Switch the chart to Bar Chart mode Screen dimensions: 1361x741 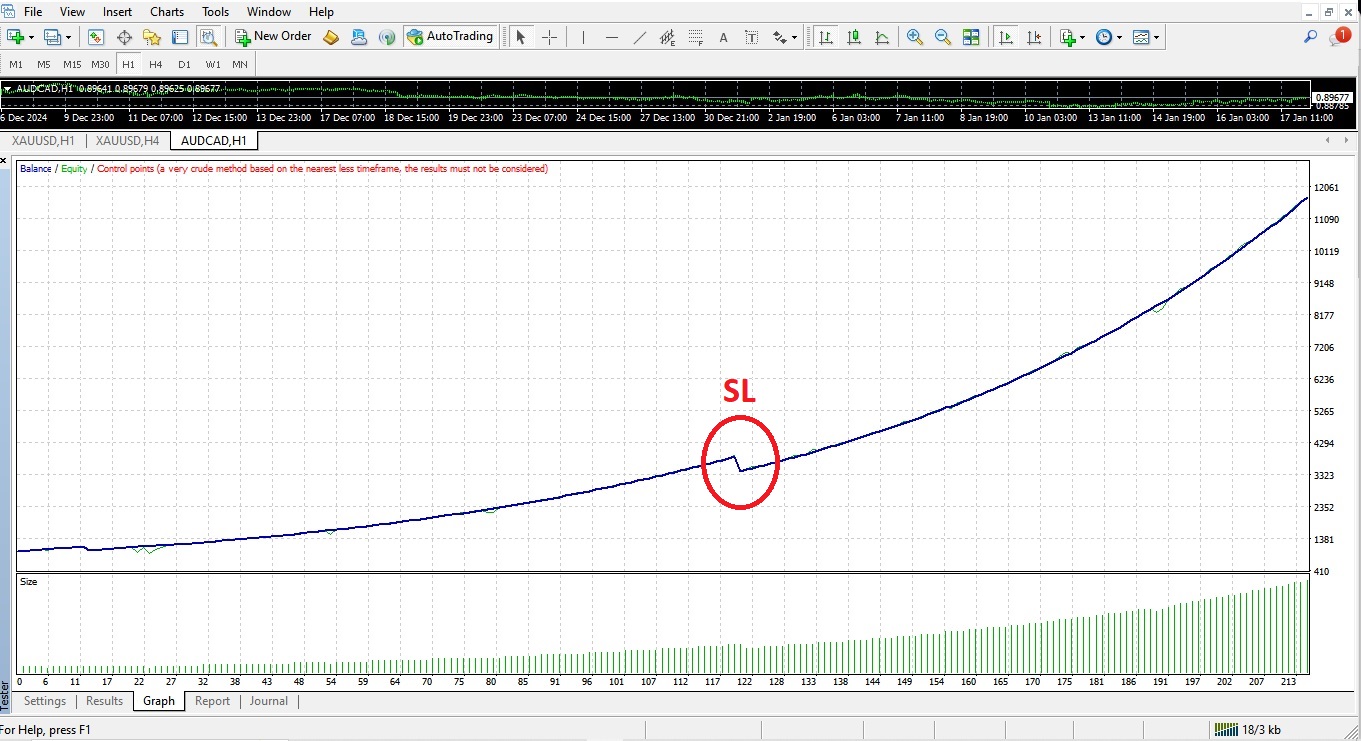coord(826,37)
